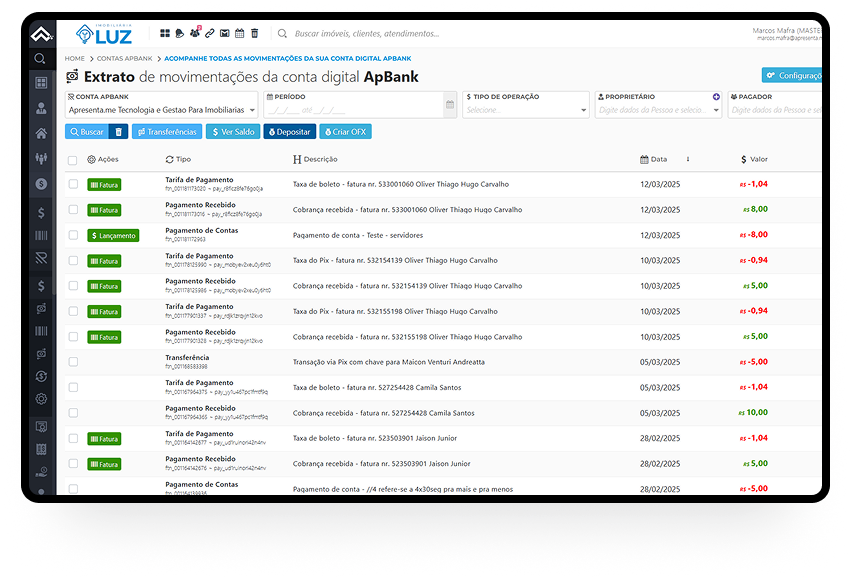Viewport: 851px width, 579px height.
Task: Open the Configurações button
Action: [x=792, y=75]
